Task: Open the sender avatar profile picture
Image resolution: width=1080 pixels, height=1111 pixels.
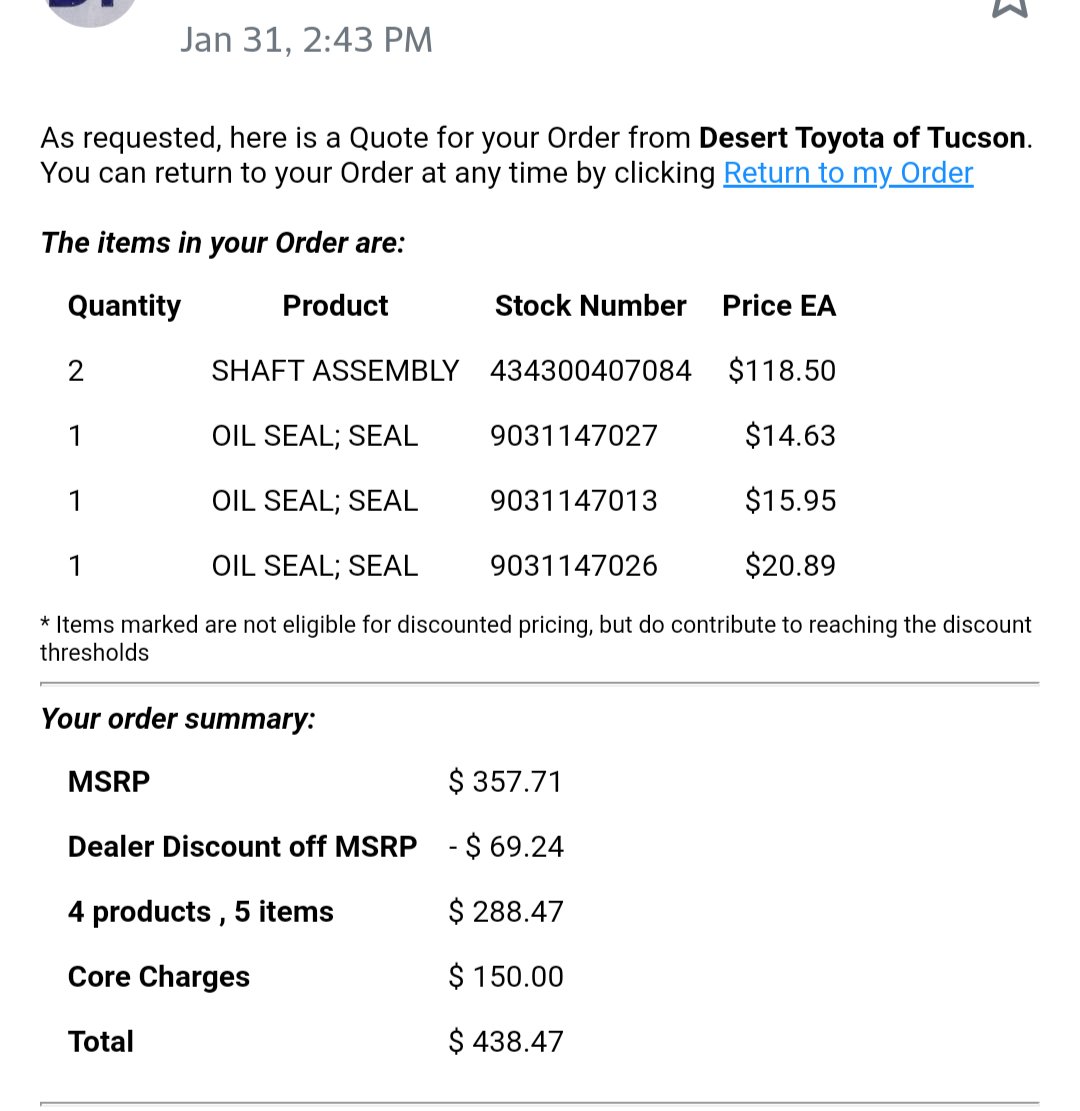Action: 91,11
